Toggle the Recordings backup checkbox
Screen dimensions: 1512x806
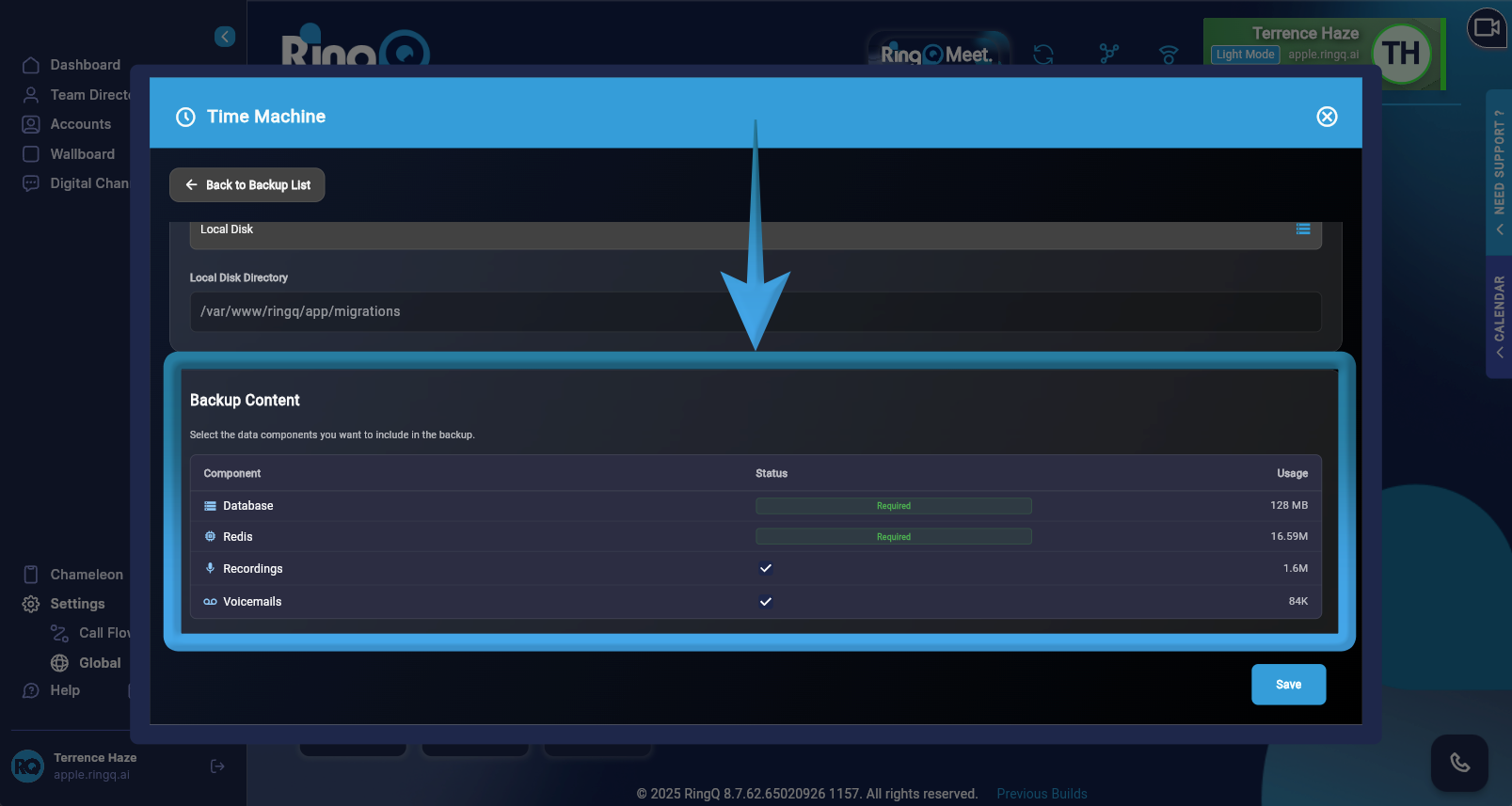point(766,568)
